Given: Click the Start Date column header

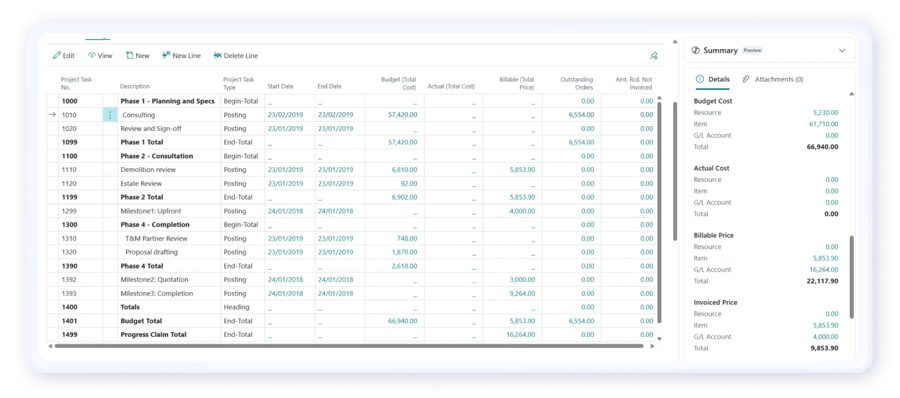Looking at the screenshot, I should [x=280, y=87].
